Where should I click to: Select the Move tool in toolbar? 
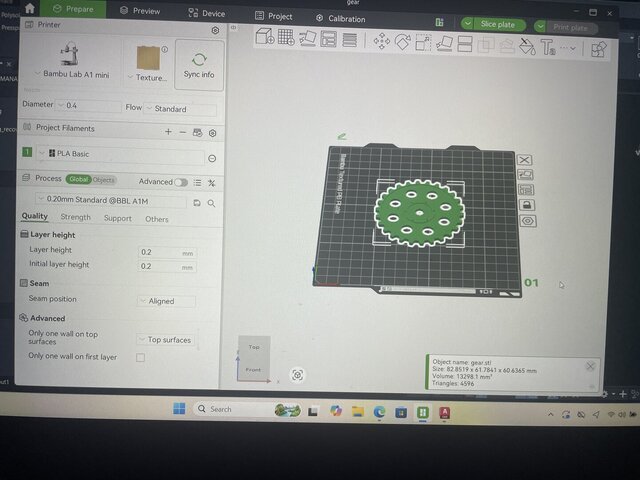pyautogui.click(x=381, y=41)
